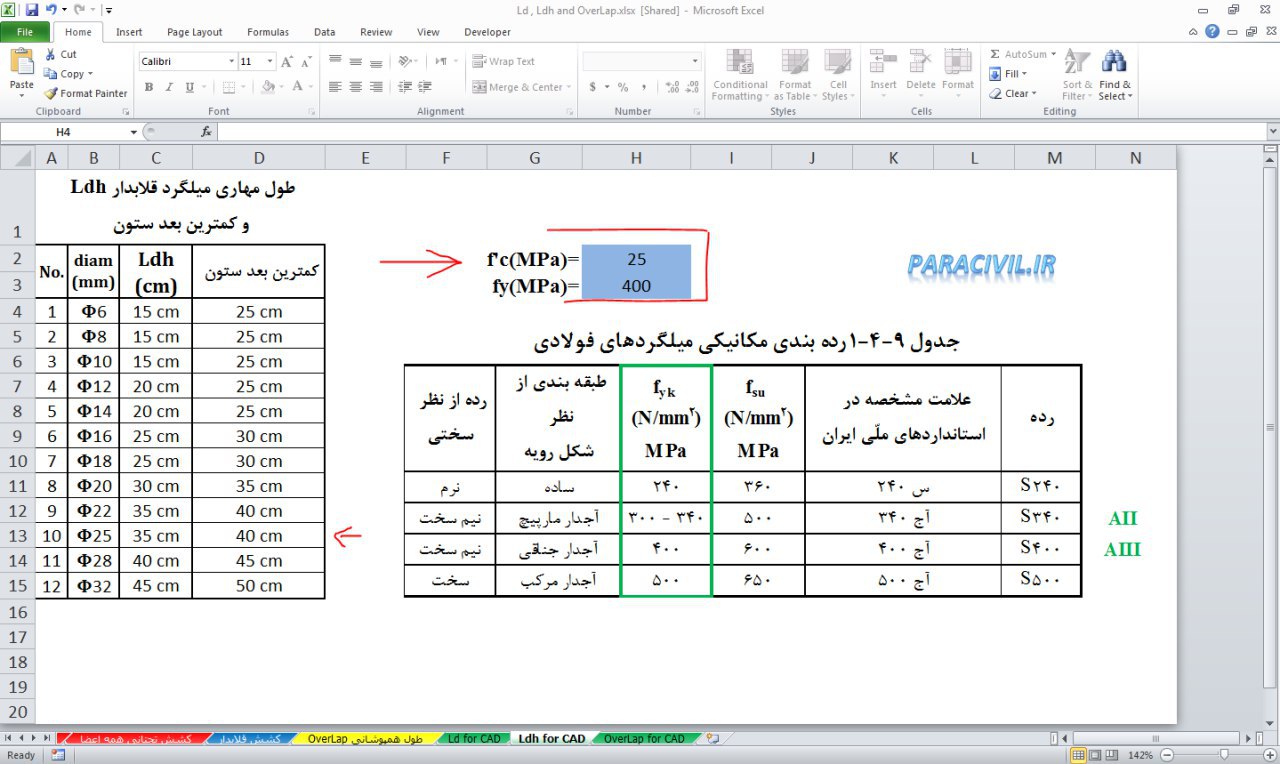This screenshot has width=1280, height=764.
Task: Click Format cells icon in Cells group
Action: point(958,61)
